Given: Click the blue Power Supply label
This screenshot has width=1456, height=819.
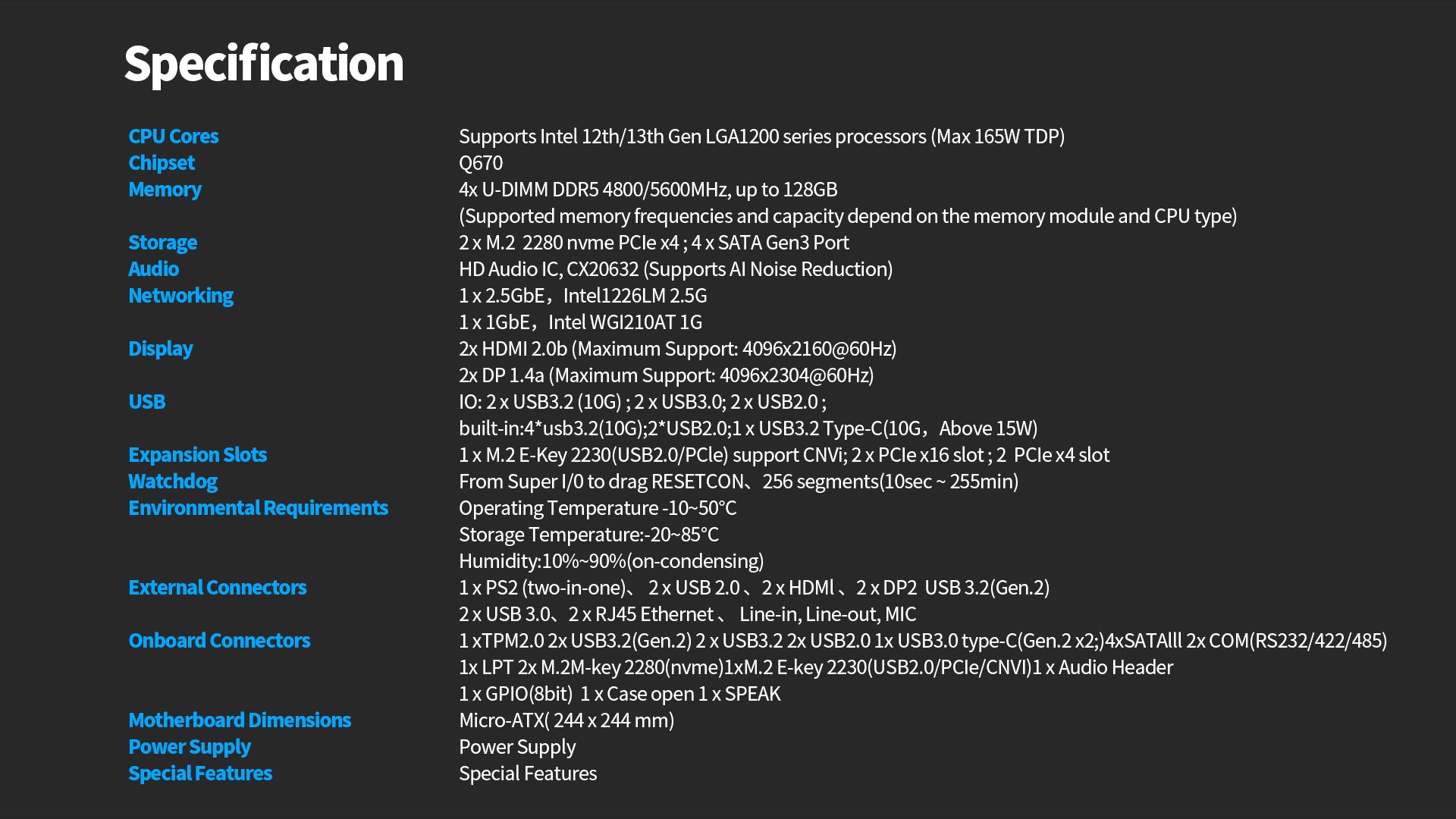Looking at the screenshot, I should [x=189, y=747].
